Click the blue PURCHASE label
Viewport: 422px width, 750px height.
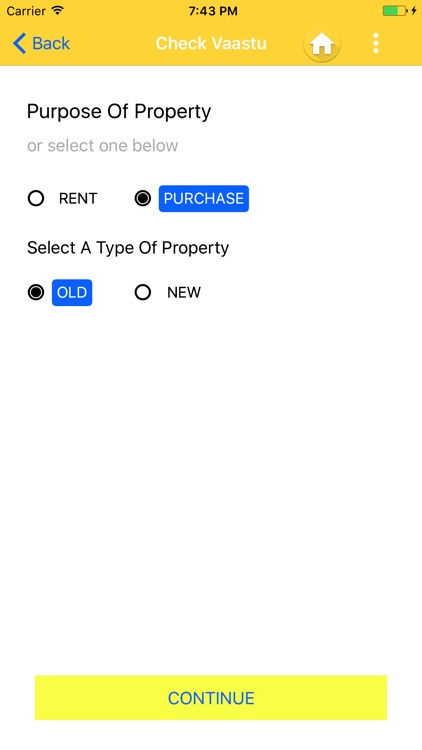click(x=204, y=199)
